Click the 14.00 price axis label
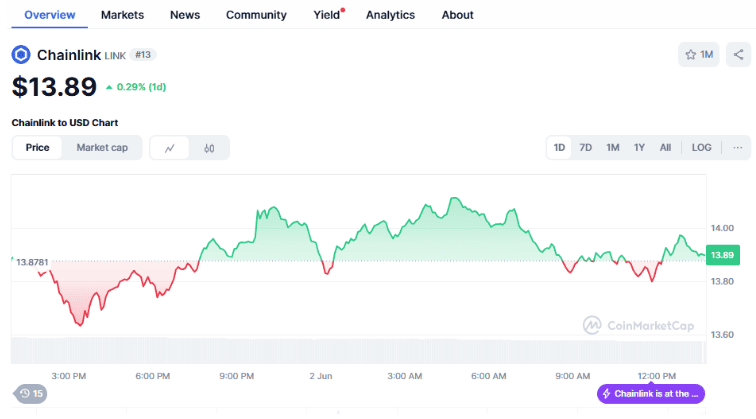756x419 pixels. point(722,228)
